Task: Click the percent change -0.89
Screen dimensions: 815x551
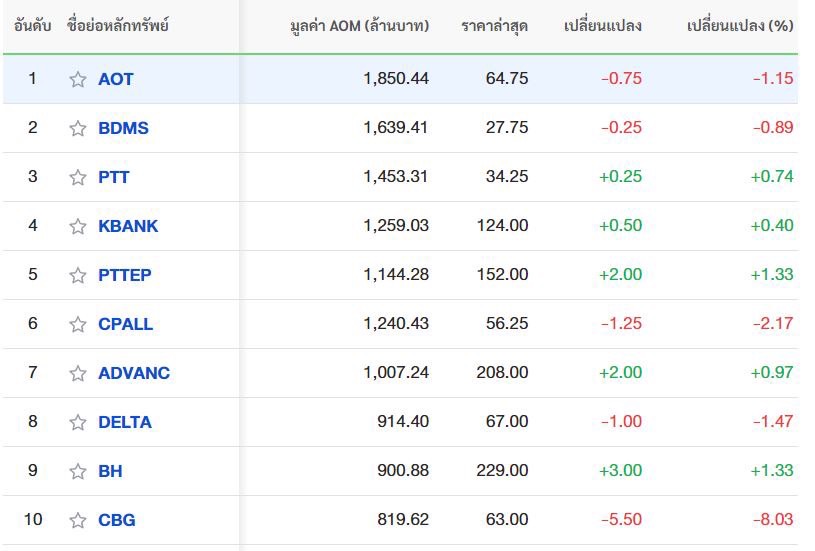Action: (x=773, y=127)
